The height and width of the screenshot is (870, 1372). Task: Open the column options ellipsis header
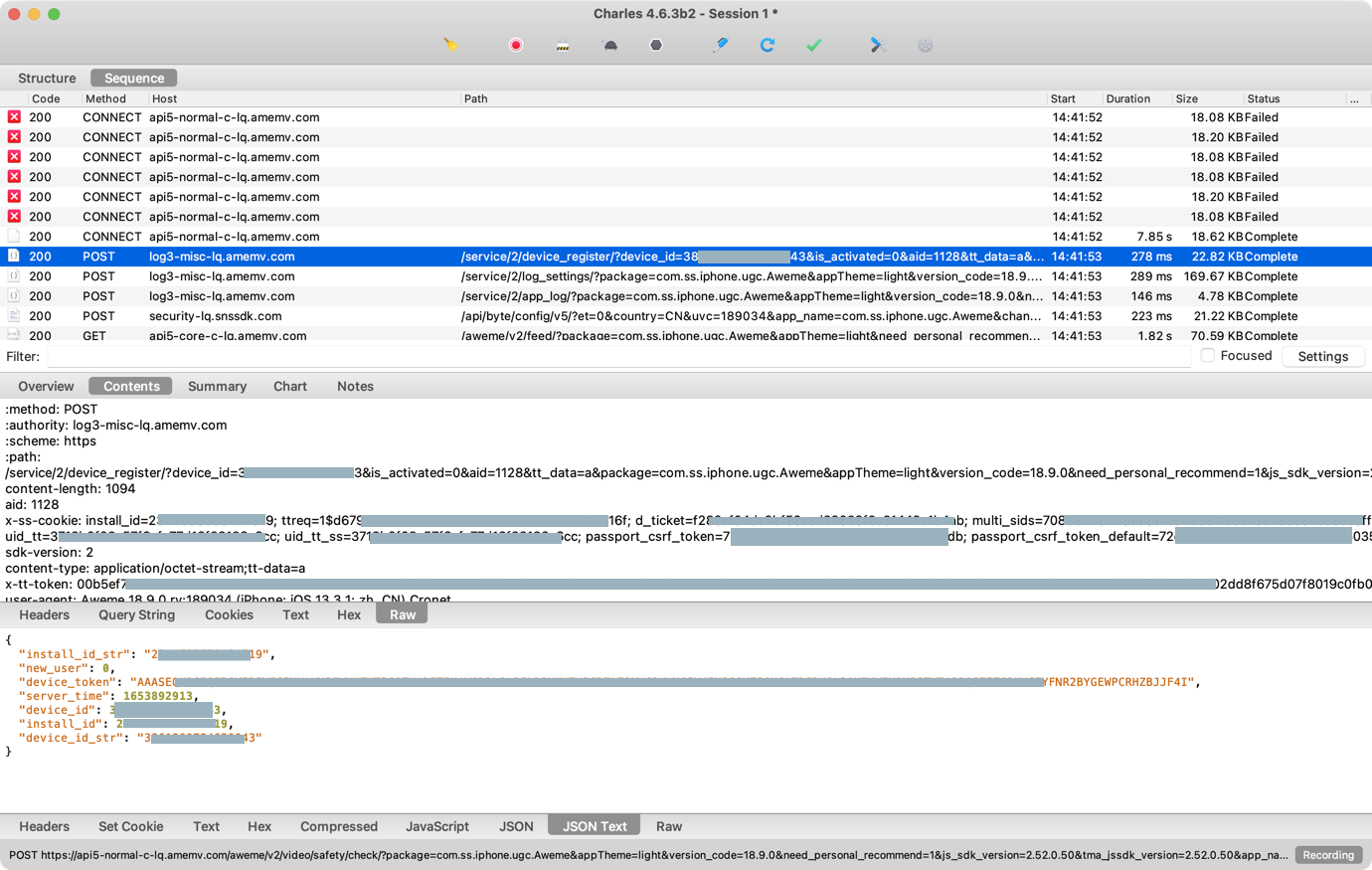click(x=1354, y=98)
